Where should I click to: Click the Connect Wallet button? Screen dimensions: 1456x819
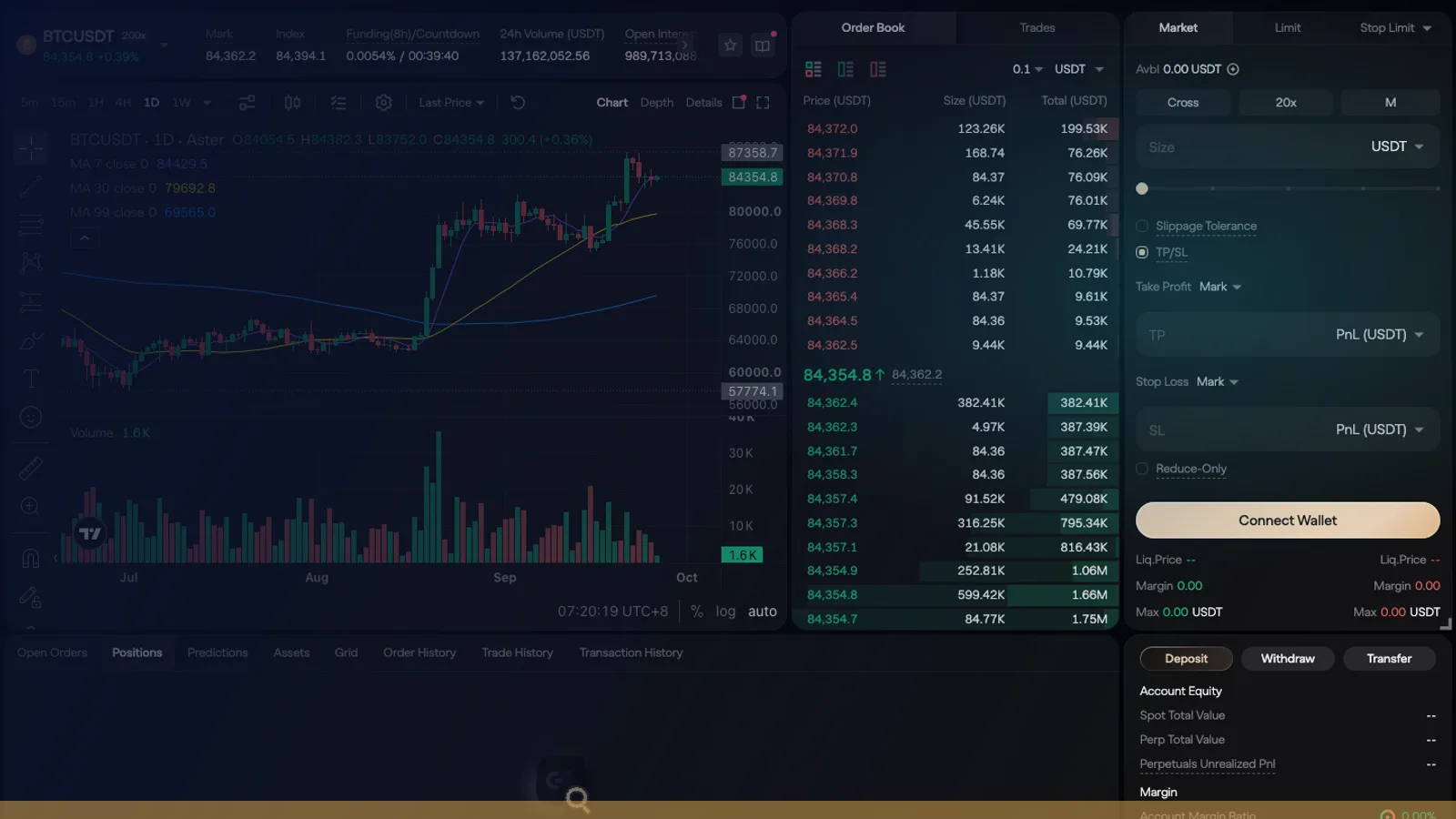tap(1288, 521)
